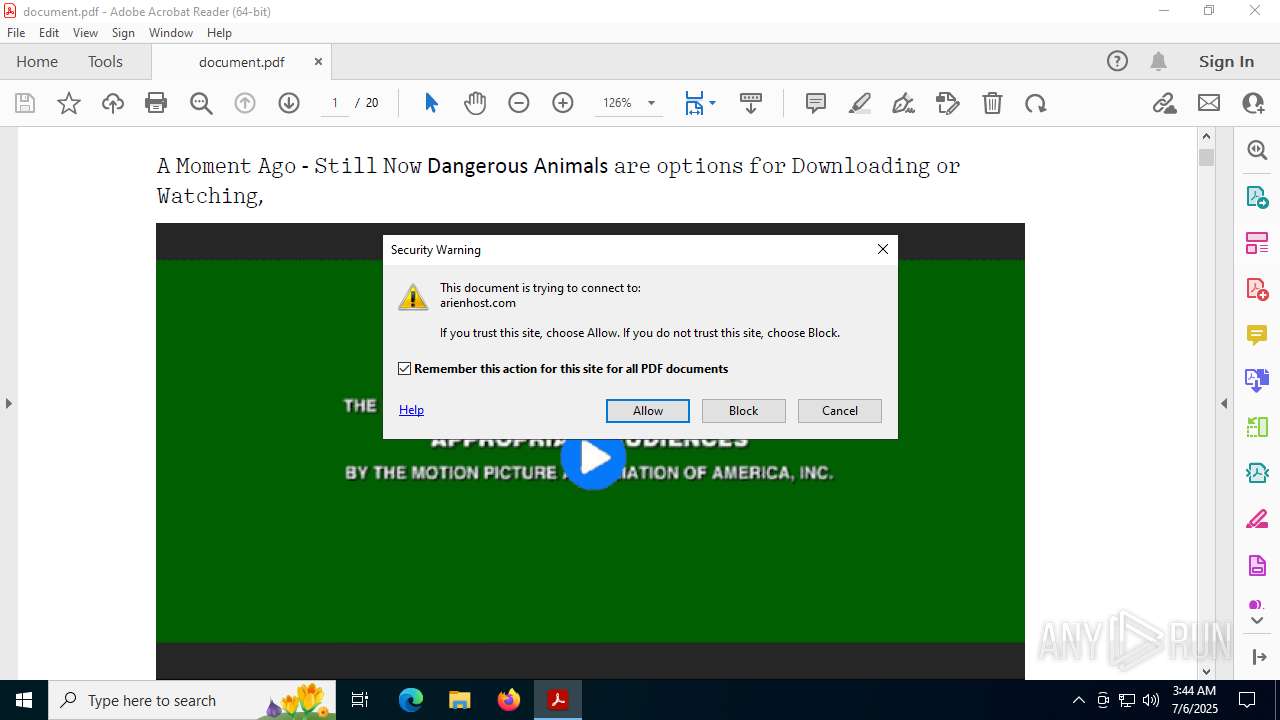Show hidden system tray icons

click(1078, 700)
